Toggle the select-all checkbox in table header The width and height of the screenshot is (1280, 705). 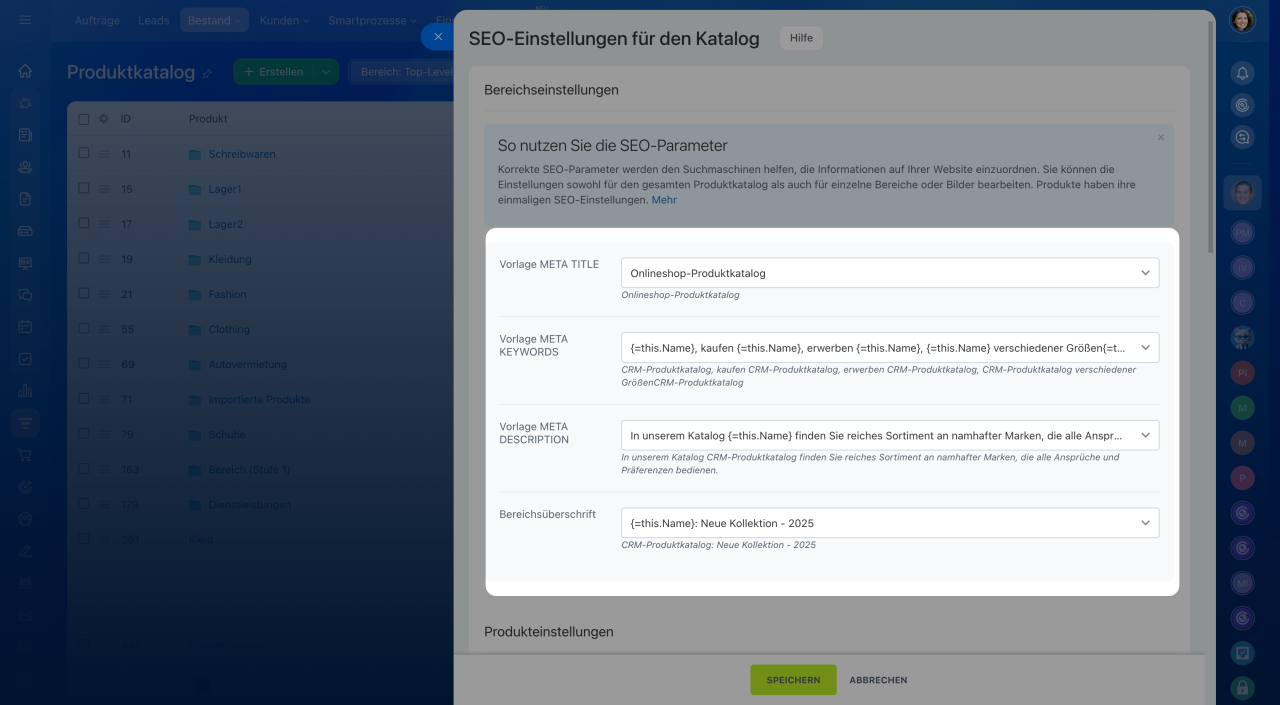click(84, 118)
